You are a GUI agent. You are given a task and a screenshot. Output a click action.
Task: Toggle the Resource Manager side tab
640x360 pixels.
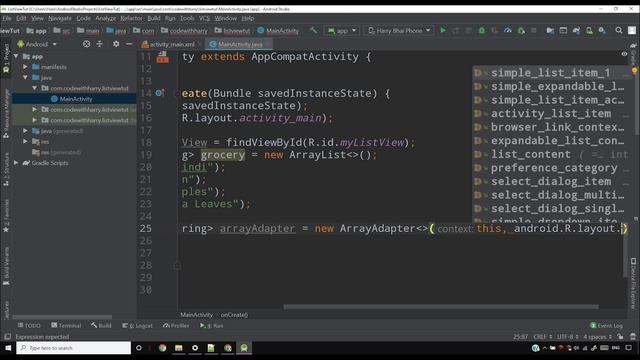[6, 113]
